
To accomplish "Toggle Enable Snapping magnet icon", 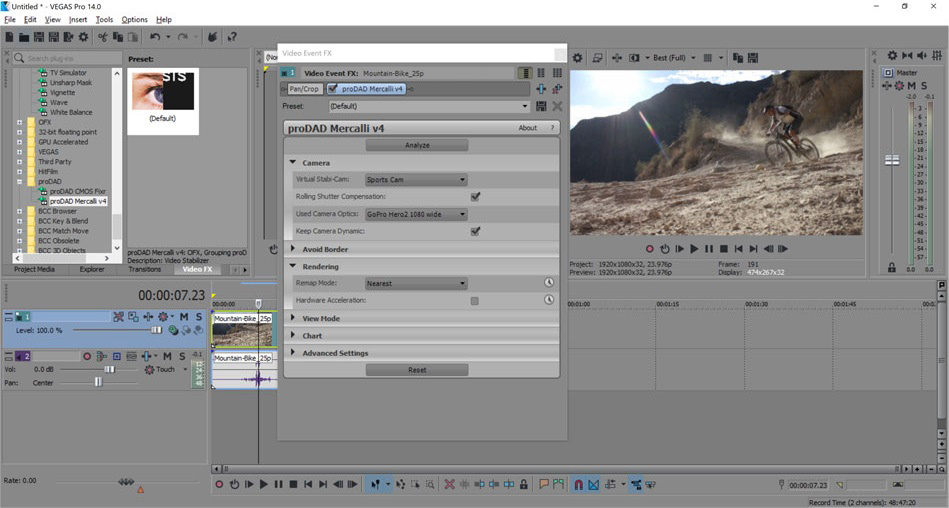I will click(579, 484).
